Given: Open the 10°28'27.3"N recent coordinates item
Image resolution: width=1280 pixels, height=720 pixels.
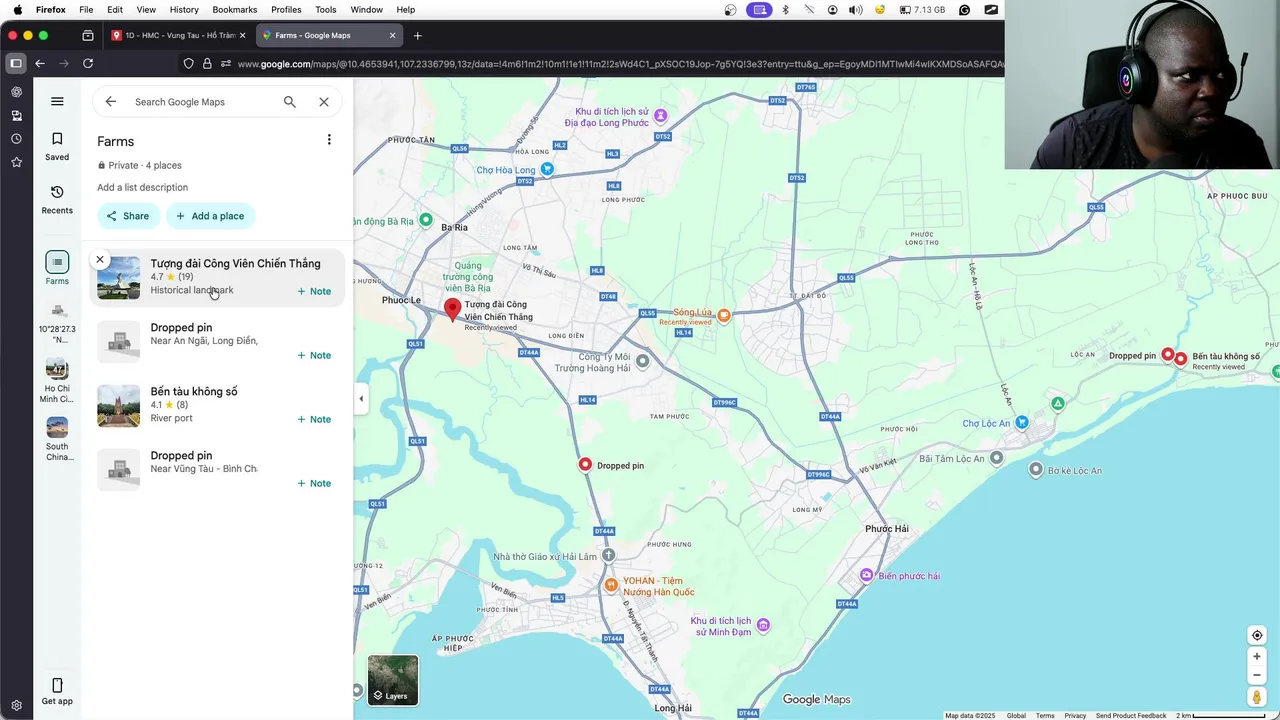Looking at the screenshot, I should click(x=57, y=323).
